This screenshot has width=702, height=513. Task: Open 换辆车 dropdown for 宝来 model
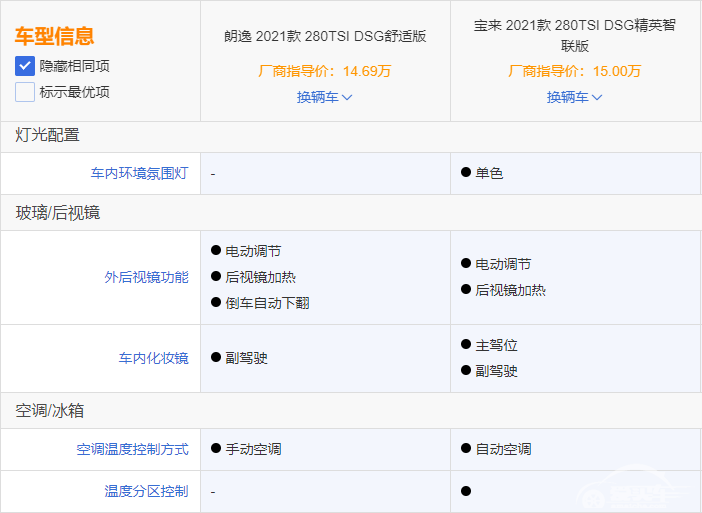point(574,97)
